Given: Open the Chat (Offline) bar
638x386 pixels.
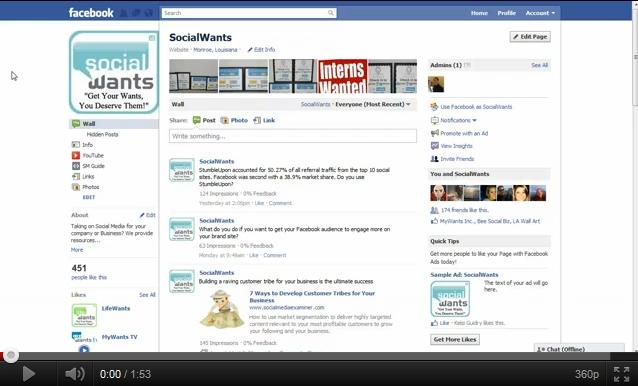Looking at the screenshot, I should point(579,348).
